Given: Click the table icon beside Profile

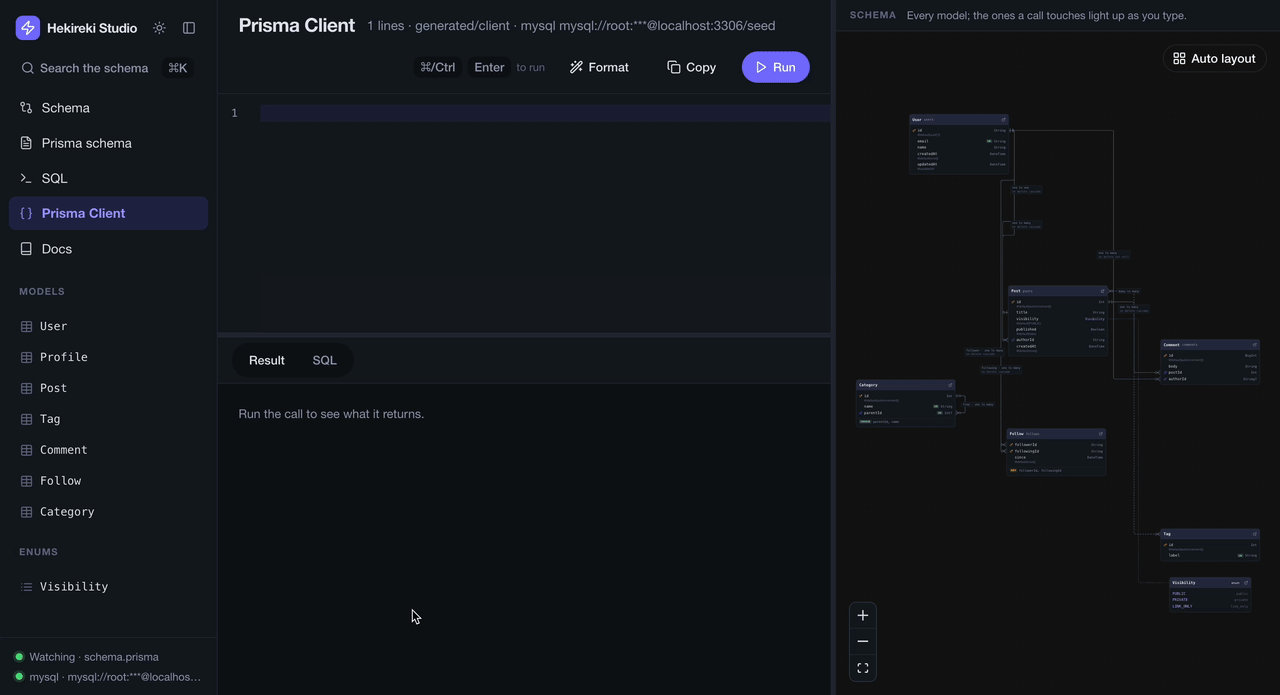Looking at the screenshot, I should point(27,357).
